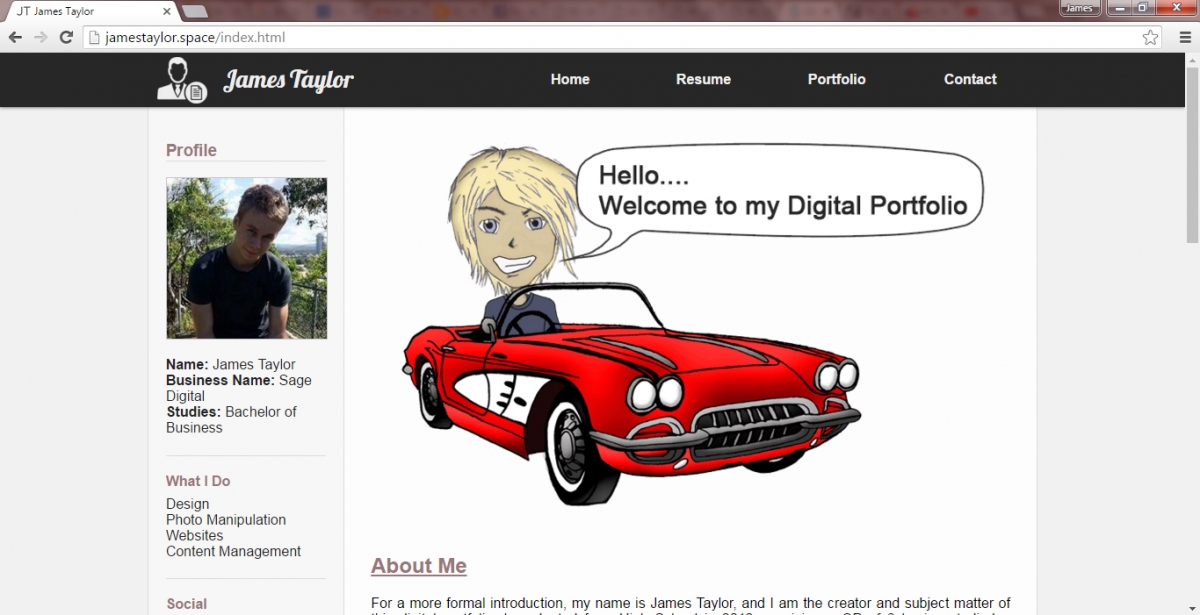The height and width of the screenshot is (615, 1200).
Task: Reload the page with the refresh icon
Action: point(66,37)
